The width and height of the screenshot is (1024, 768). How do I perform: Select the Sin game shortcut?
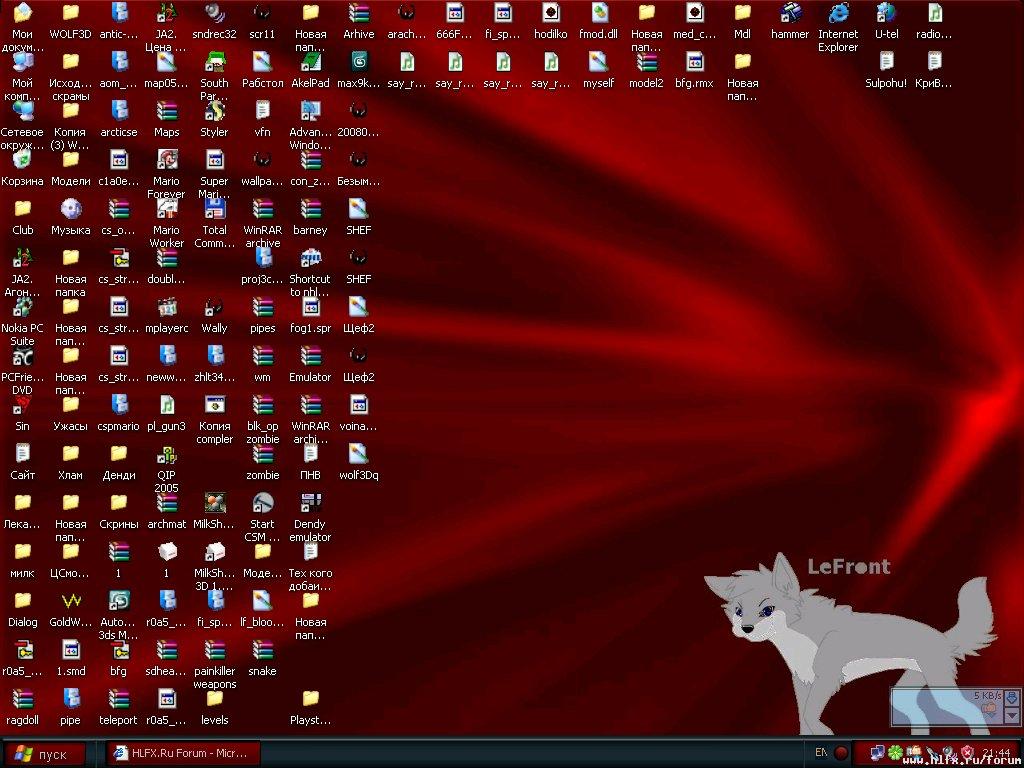[x=22, y=405]
